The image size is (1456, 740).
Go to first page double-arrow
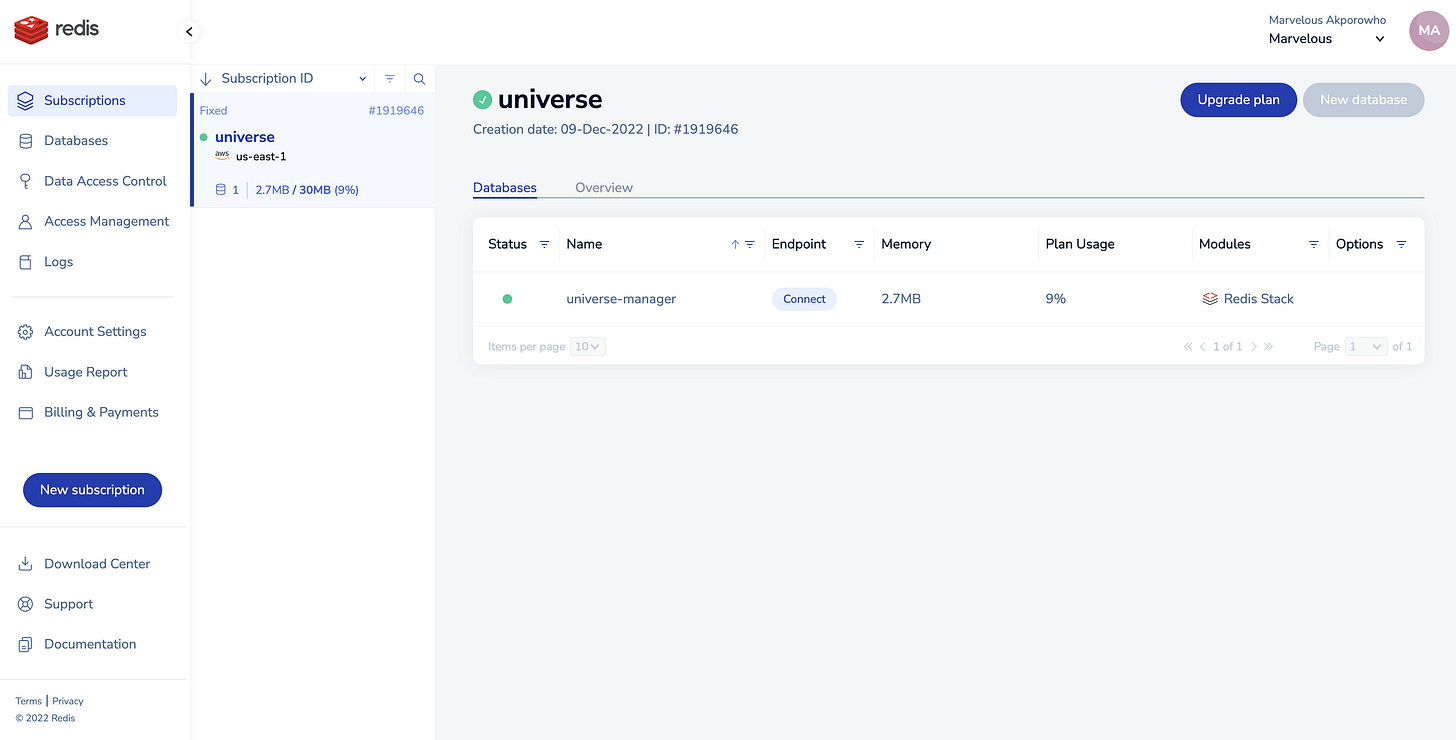coord(1188,347)
